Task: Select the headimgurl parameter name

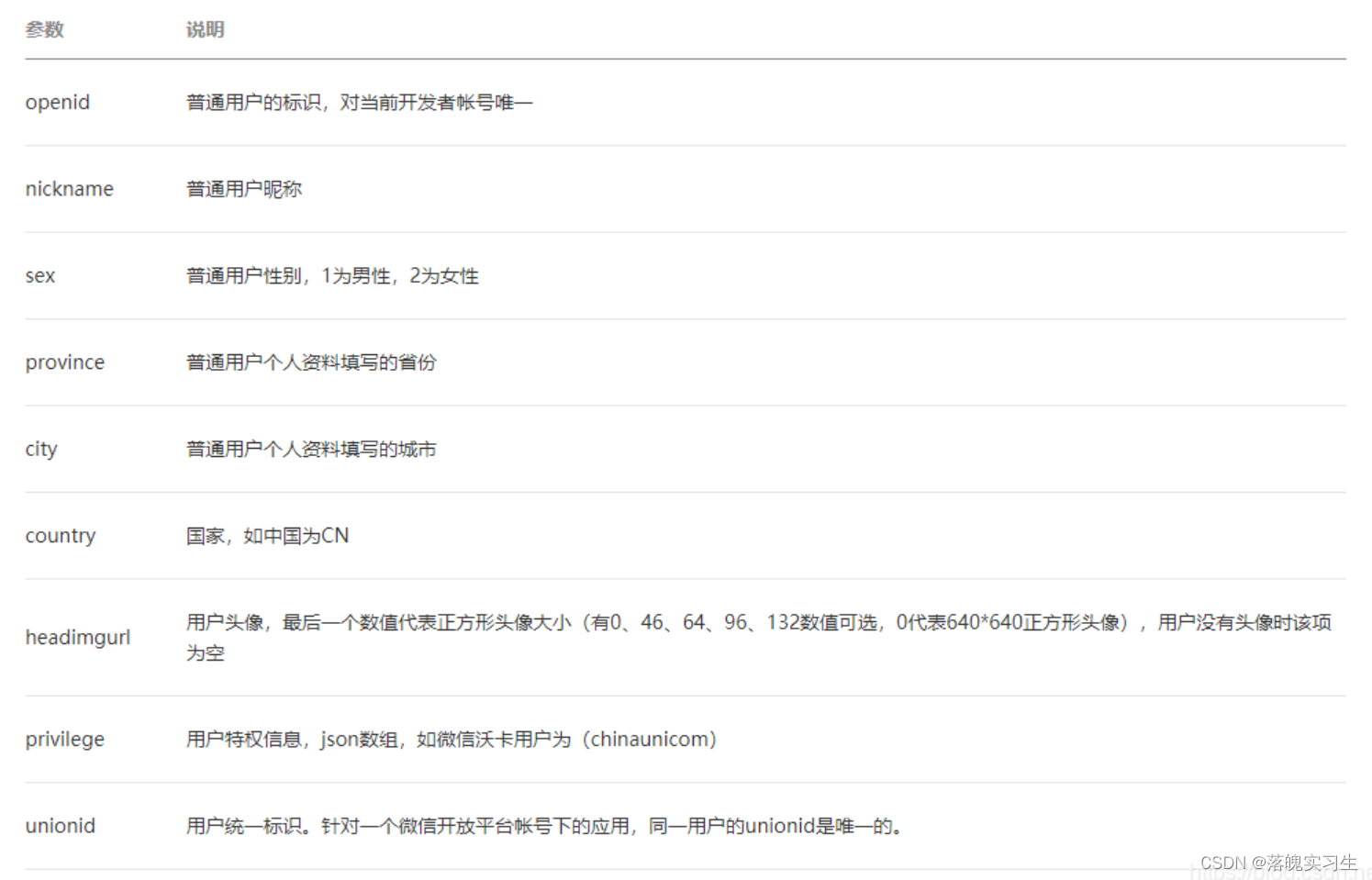Action: pos(77,637)
